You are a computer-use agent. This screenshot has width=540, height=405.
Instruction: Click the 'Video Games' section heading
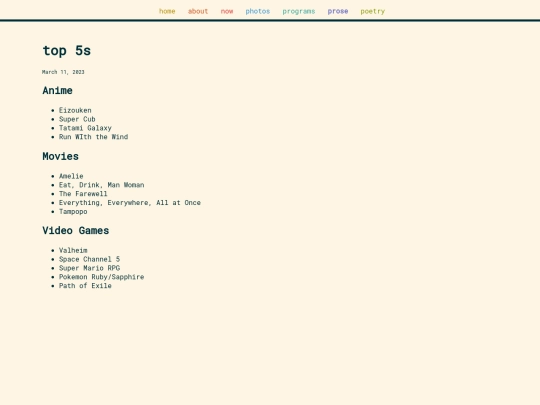pos(76,231)
